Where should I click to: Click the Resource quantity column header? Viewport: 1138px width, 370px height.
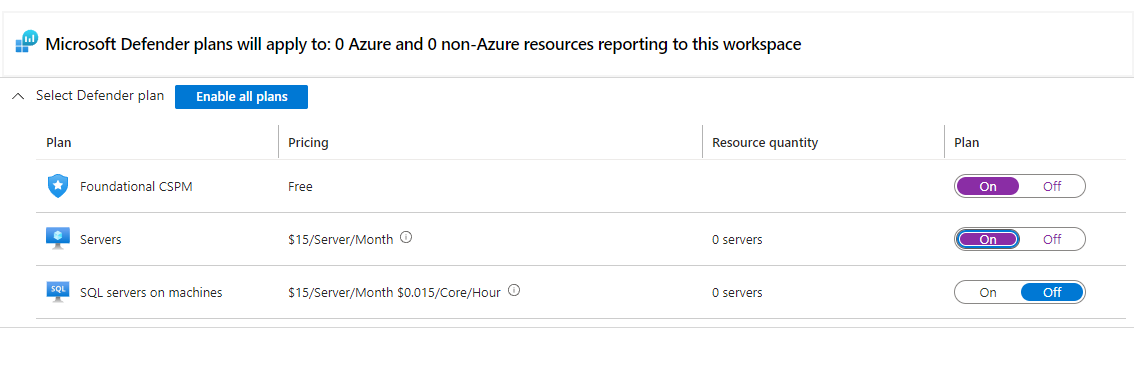click(765, 142)
